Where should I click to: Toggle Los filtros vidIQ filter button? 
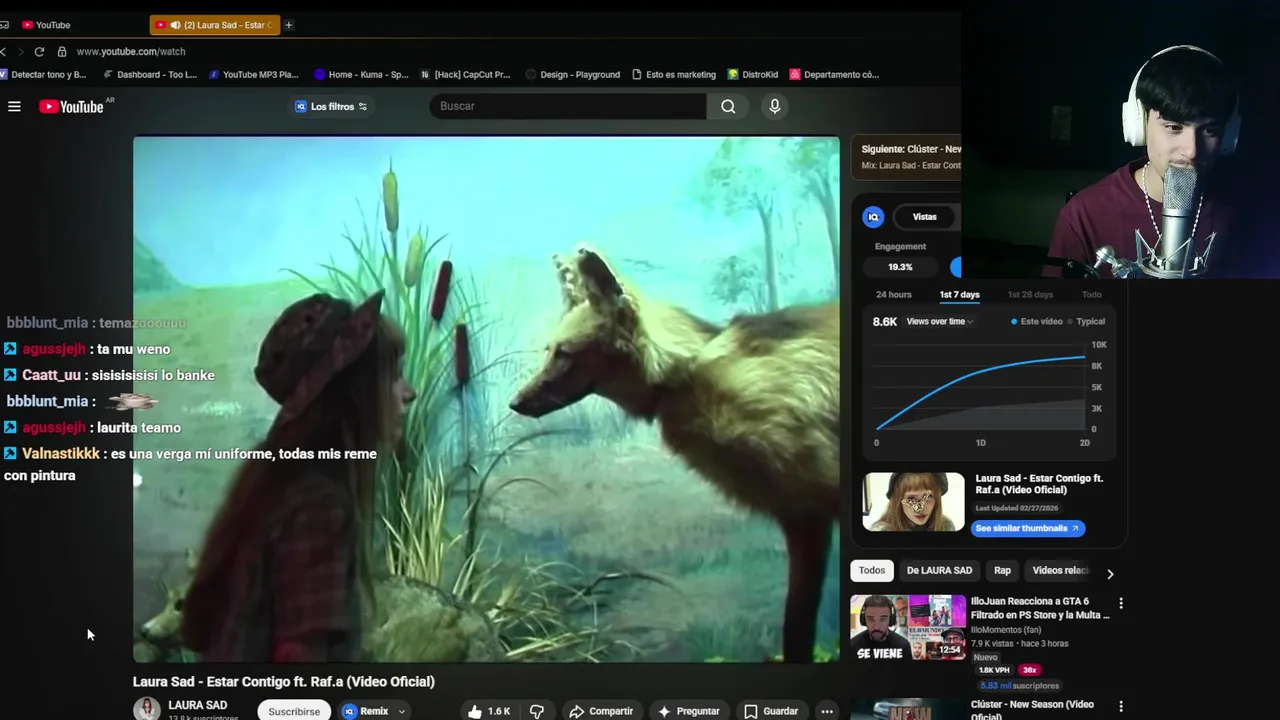click(x=331, y=106)
